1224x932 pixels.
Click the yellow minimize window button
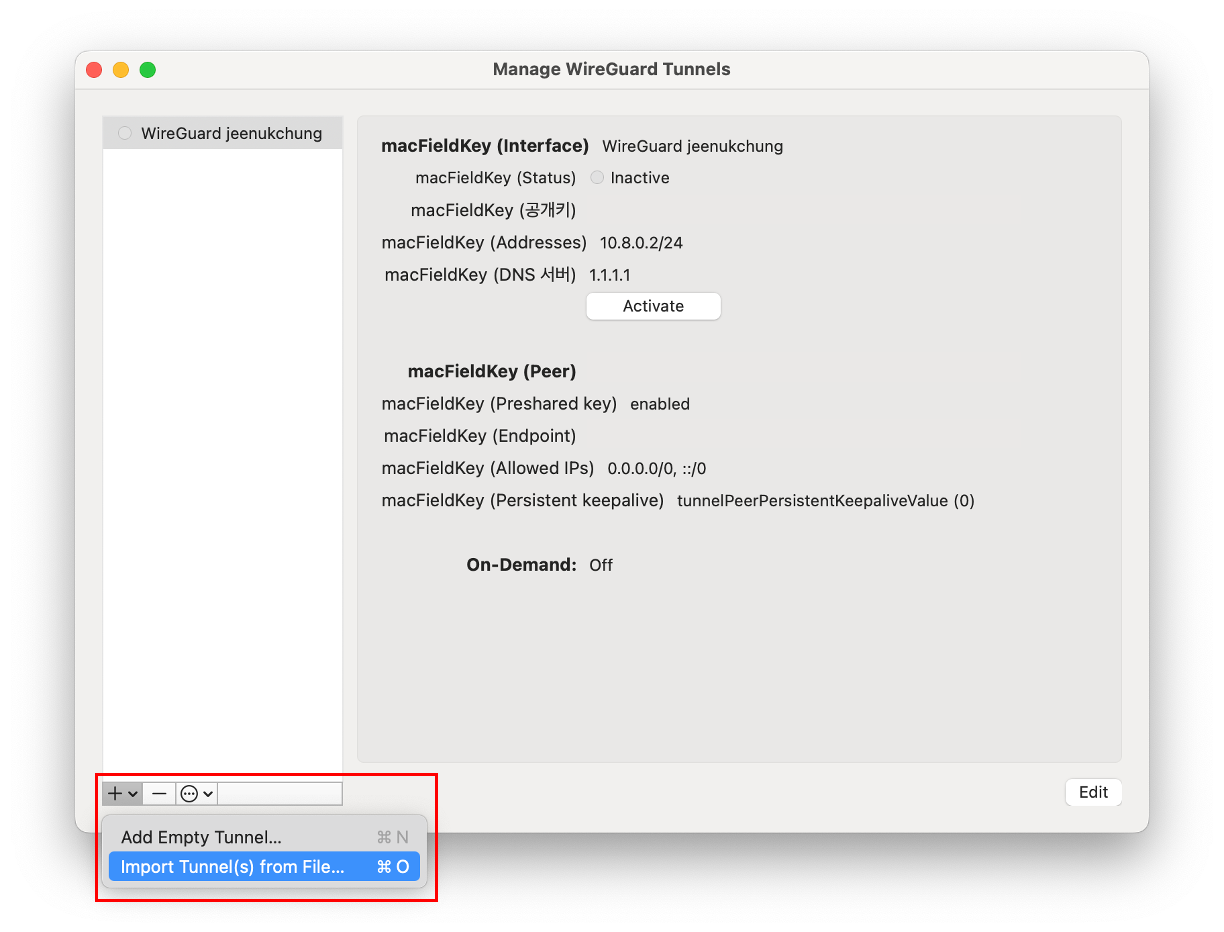click(x=121, y=70)
